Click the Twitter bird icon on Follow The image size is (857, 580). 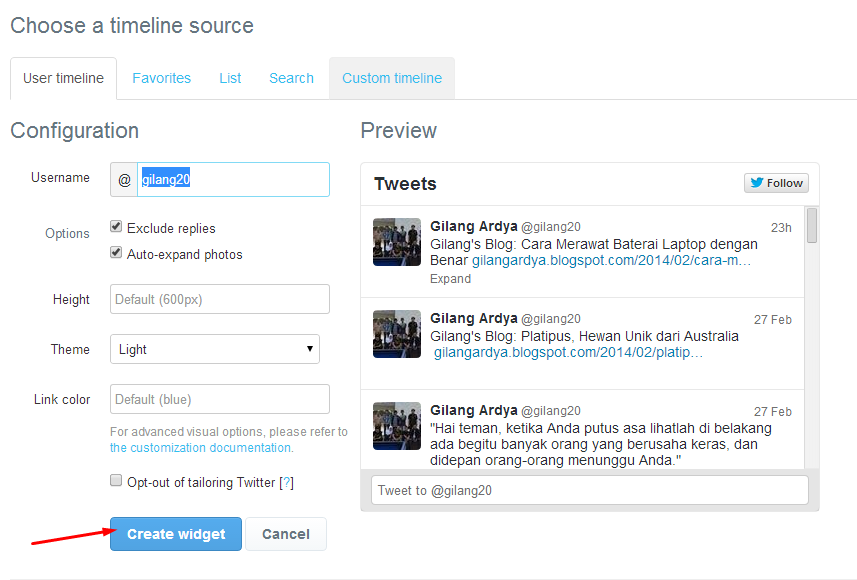(x=756, y=183)
